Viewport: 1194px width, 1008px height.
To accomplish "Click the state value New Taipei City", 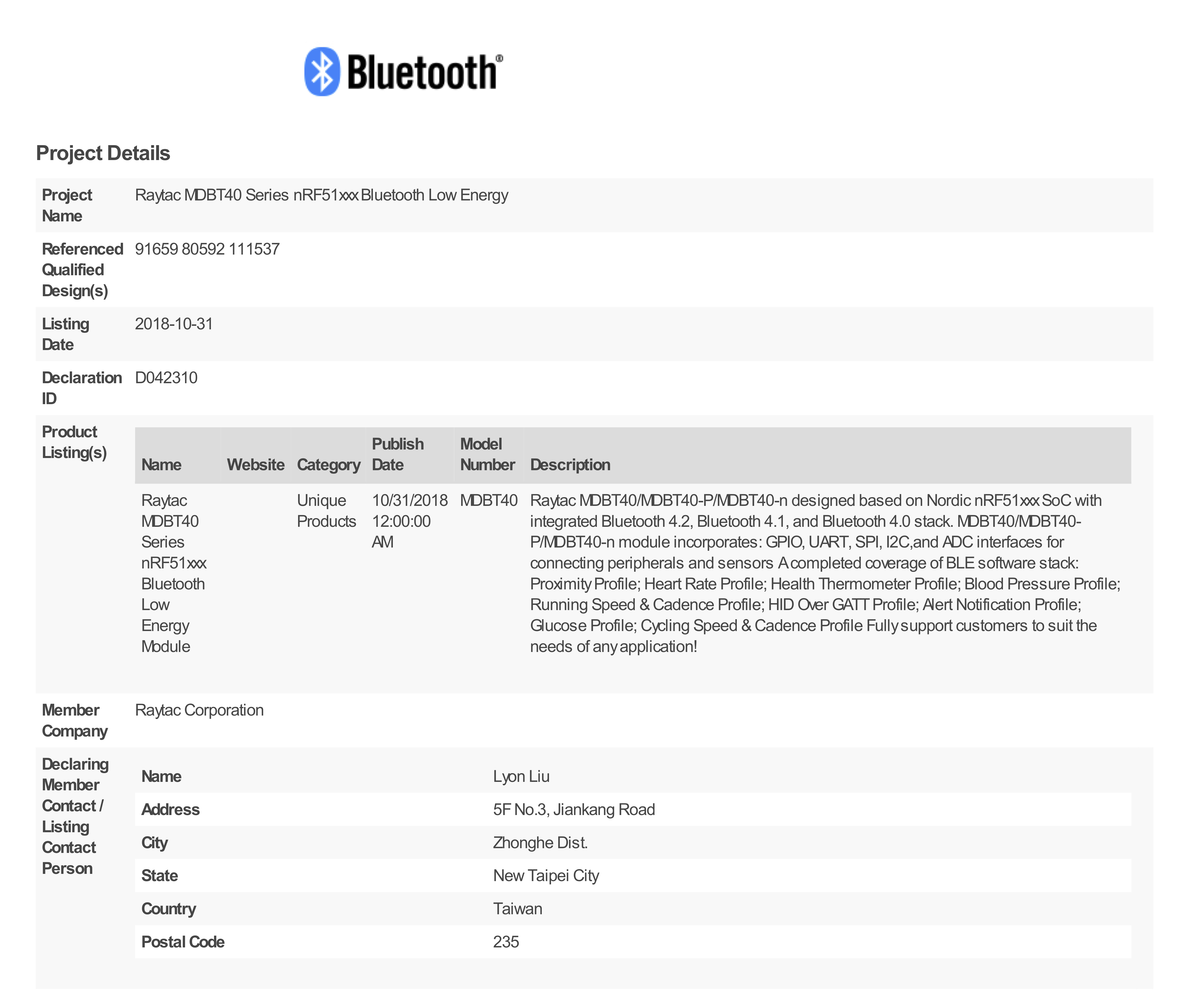I will click(545, 876).
